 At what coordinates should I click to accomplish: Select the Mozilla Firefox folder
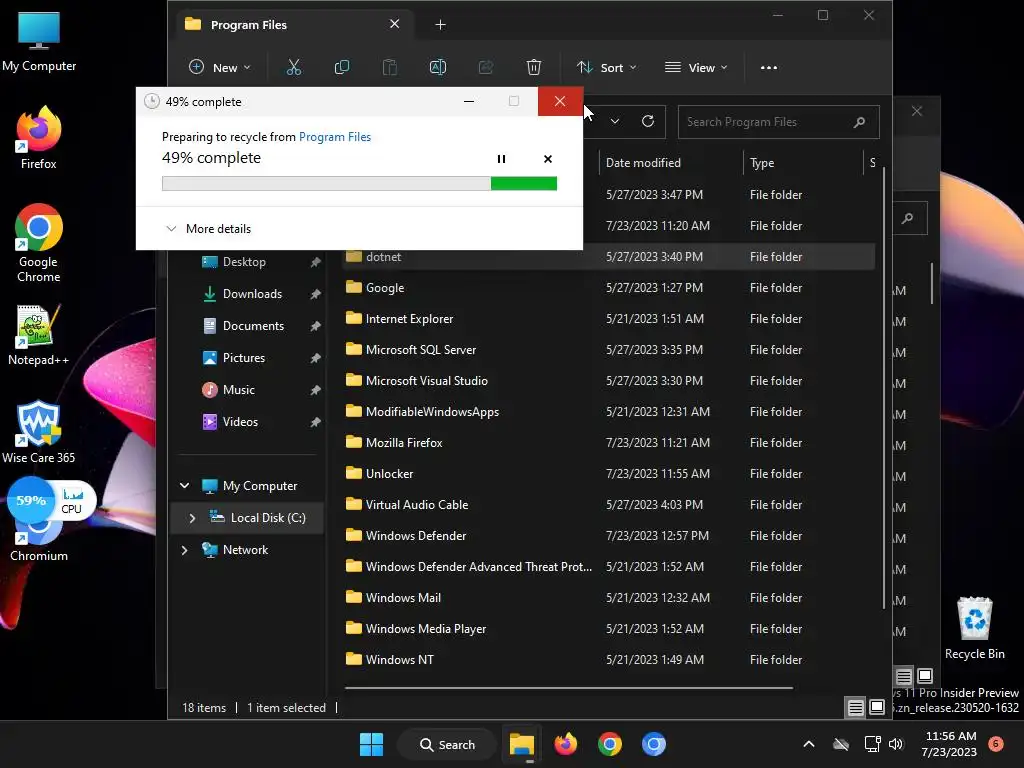click(x=609, y=443)
